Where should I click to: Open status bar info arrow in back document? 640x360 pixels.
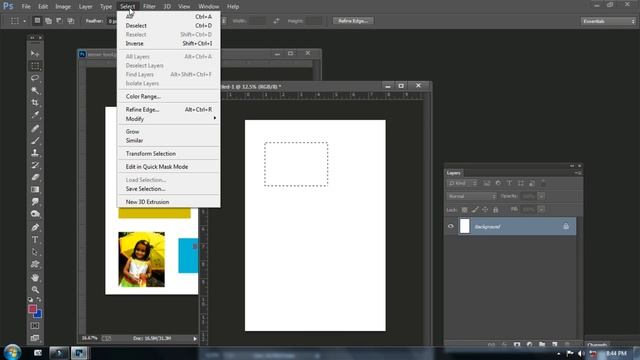pos(195,338)
